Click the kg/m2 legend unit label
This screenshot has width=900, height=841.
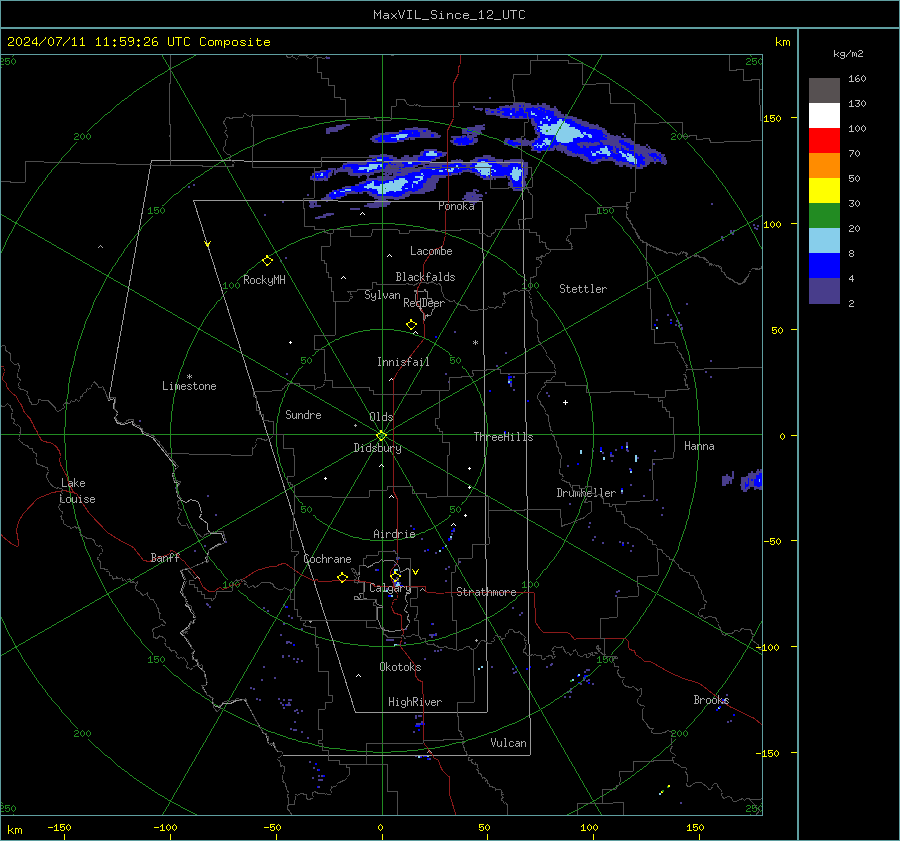(848, 53)
